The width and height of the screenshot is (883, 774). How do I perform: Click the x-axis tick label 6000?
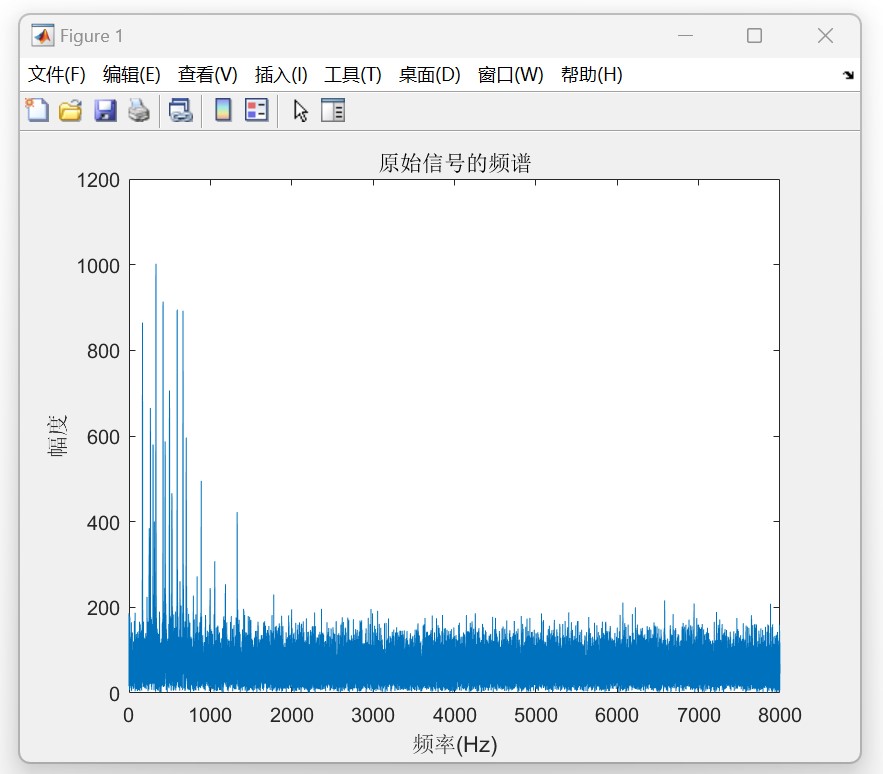(617, 715)
